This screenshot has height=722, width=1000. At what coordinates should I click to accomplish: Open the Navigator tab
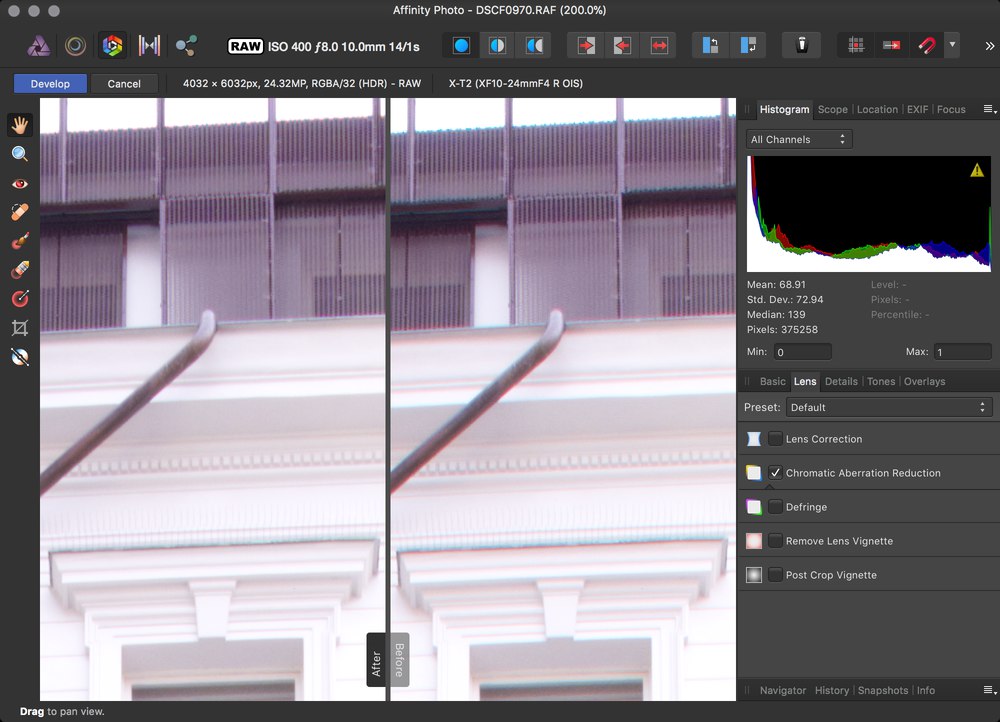783,690
